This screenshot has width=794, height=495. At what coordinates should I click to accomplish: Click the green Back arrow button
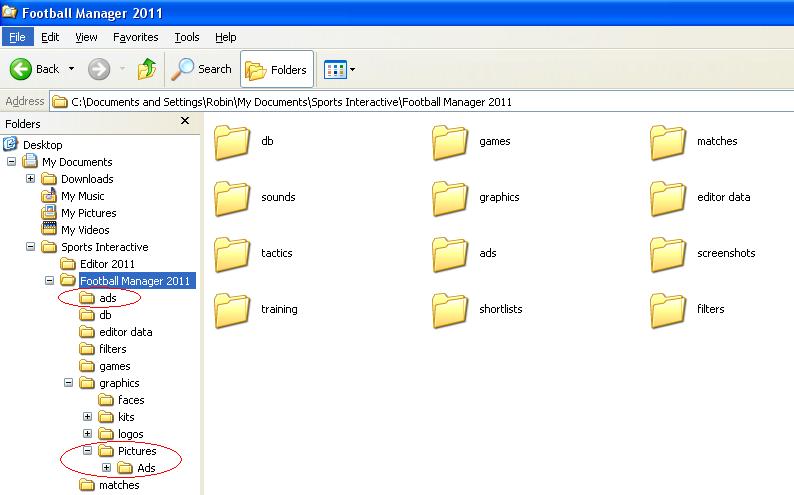click(x=21, y=69)
